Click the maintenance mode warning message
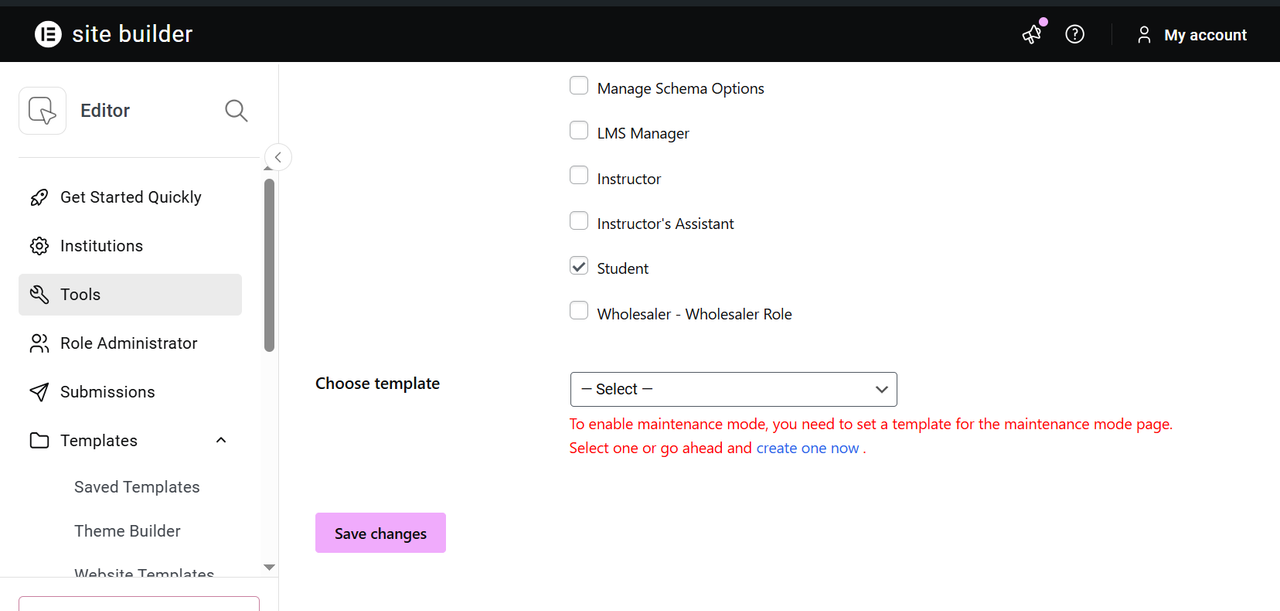 (871, 436)
